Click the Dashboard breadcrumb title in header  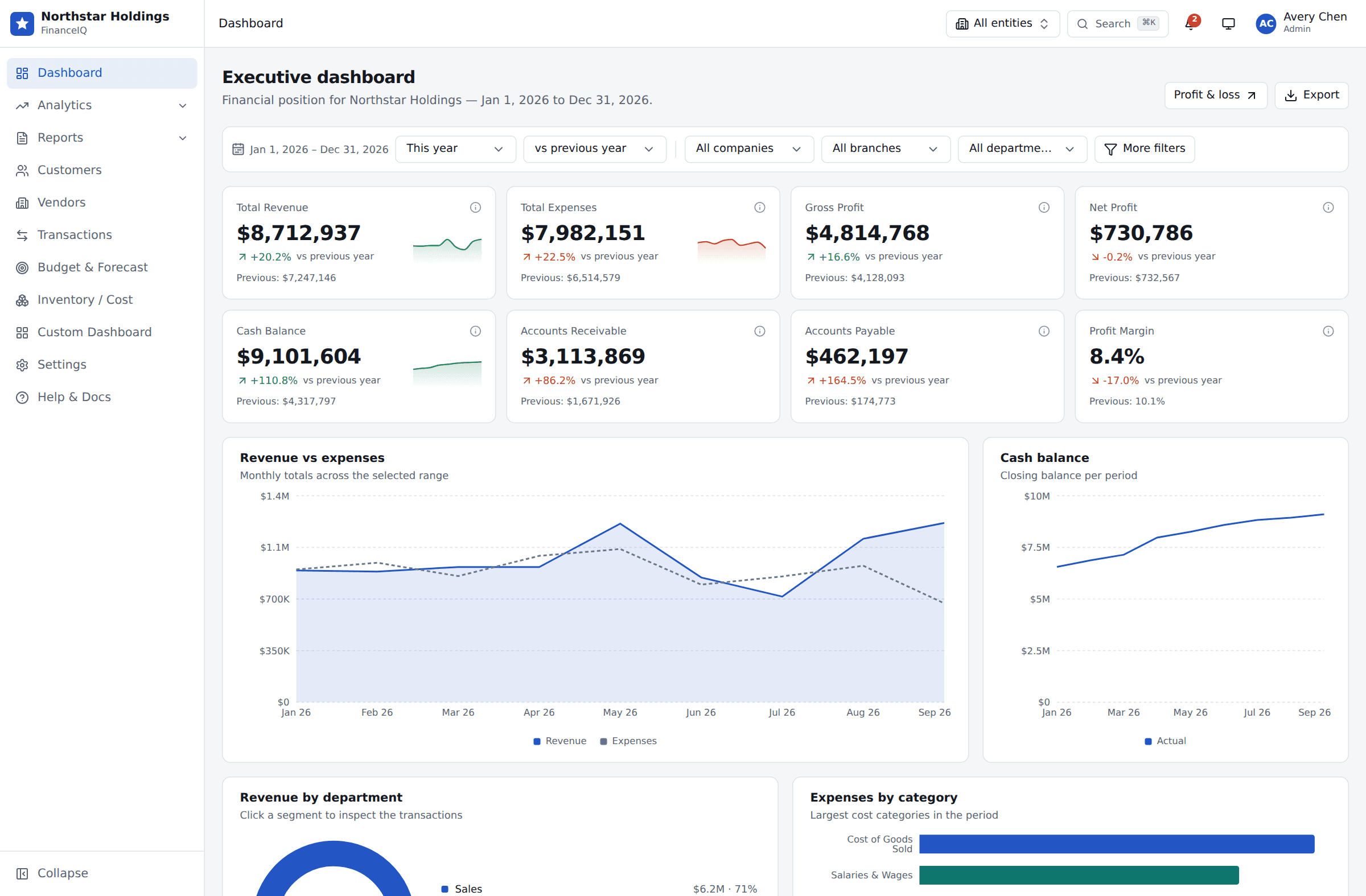[x=251, y=23]
